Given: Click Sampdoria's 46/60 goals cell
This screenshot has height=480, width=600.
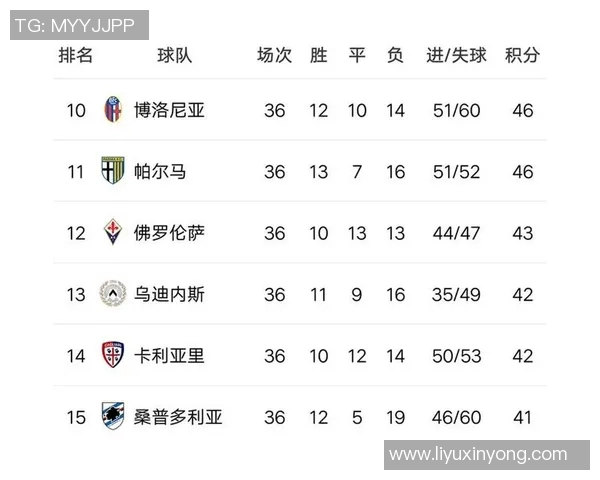Looking at the screenshot, I should pyautogui.click(x=456, y=416).
